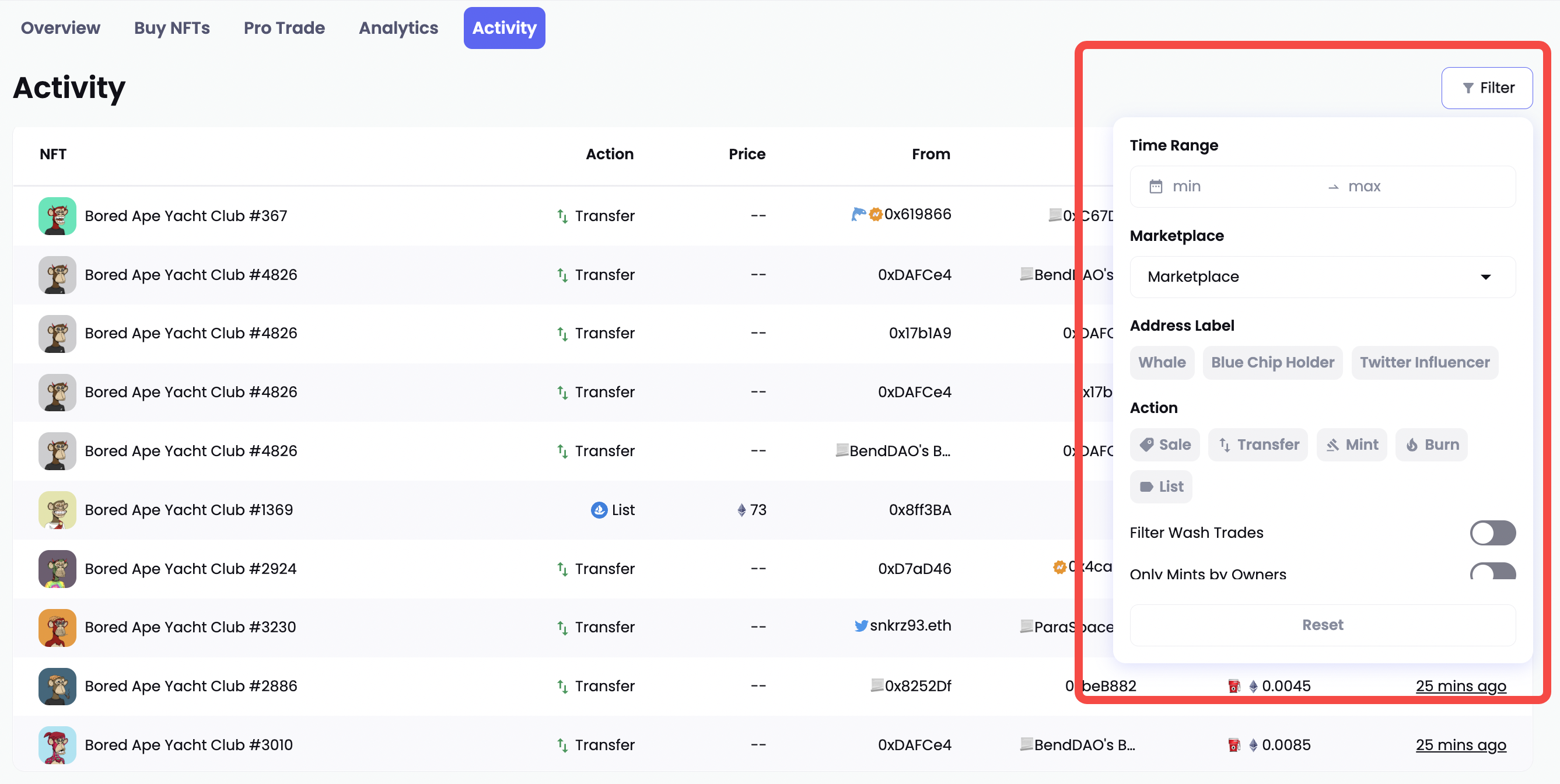Click Twitter bird icon next to snkrz93.eth

click(861, 626)
